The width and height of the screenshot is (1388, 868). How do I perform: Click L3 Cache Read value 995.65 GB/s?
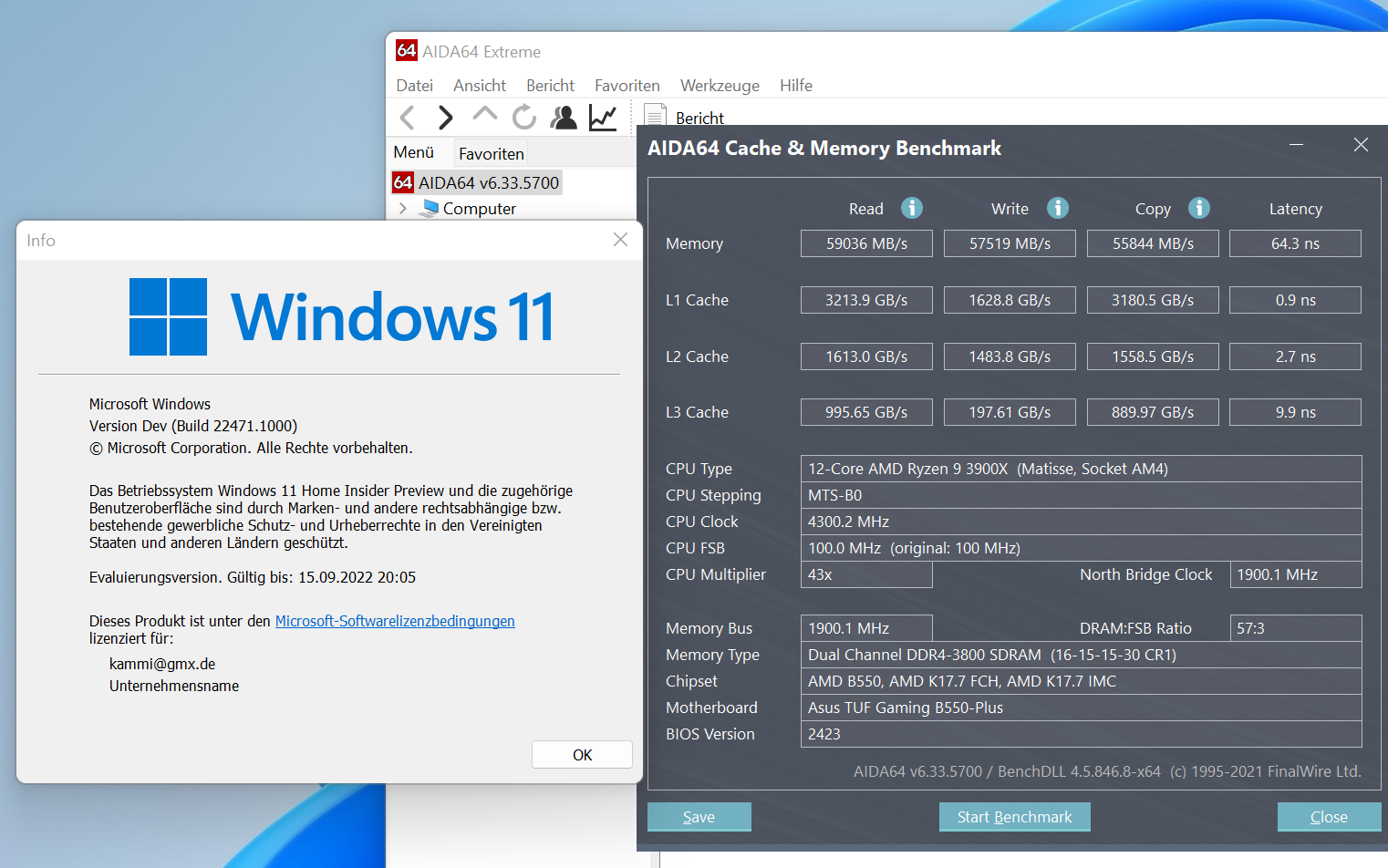coord(866,412)
